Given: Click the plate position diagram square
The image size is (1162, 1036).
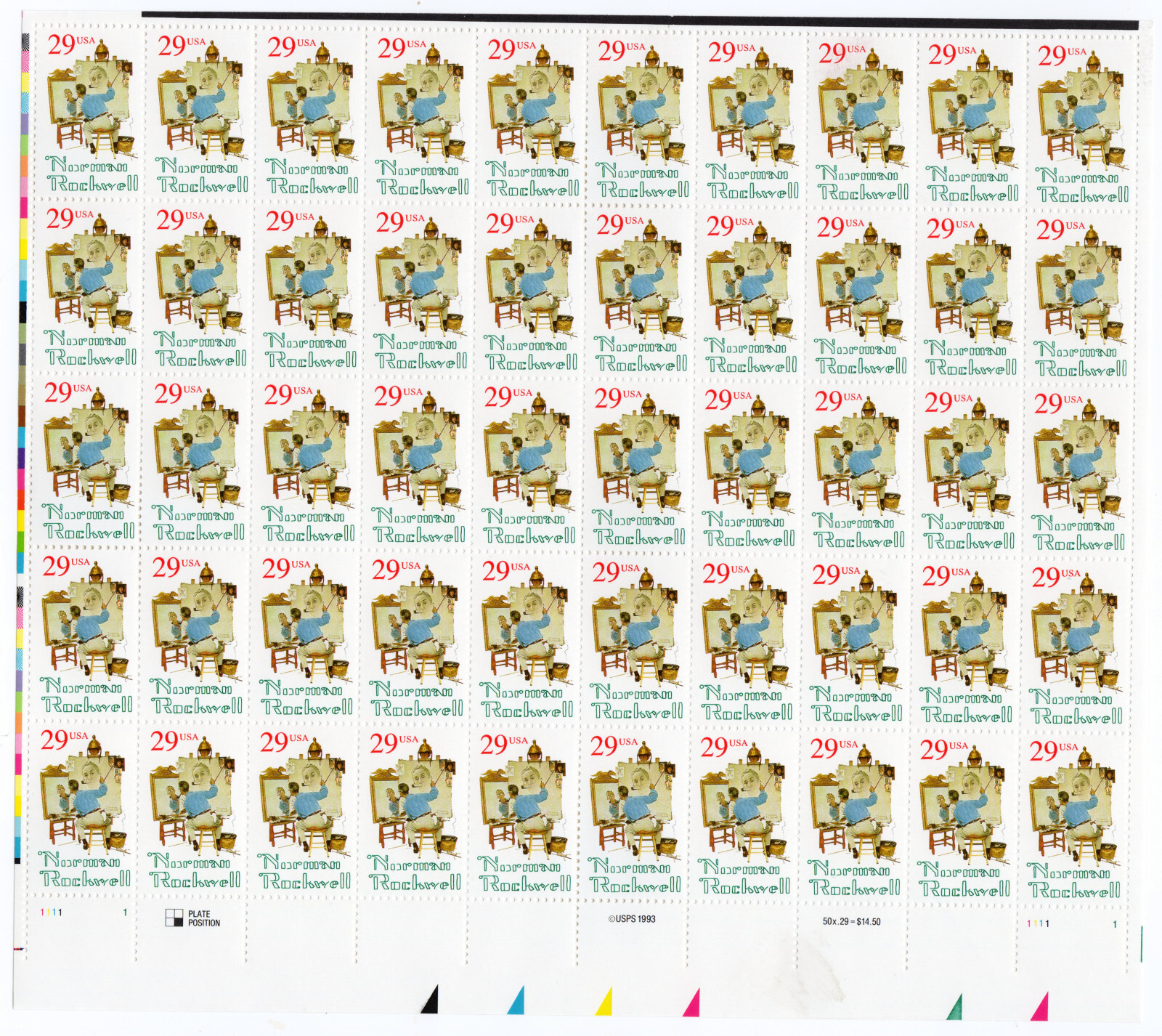Looking at the screenshot, I should (174, 918).
